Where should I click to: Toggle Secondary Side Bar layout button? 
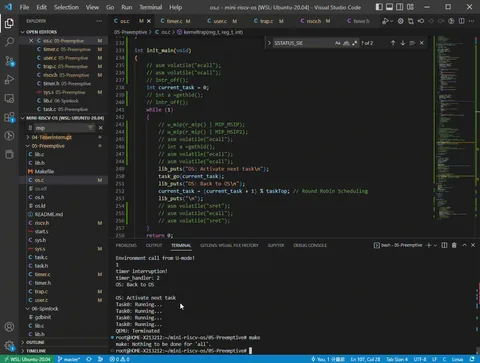[399, 7]
